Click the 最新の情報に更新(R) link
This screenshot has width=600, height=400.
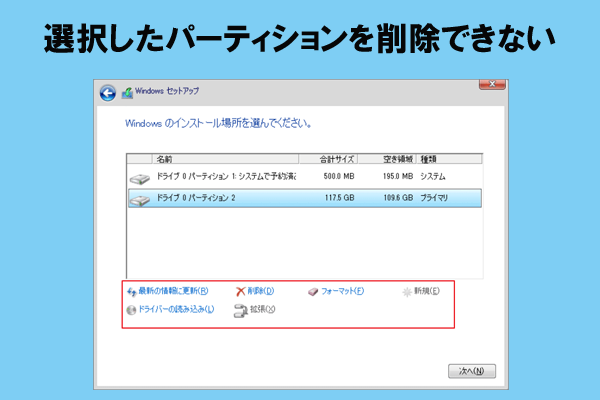[x=173, y=291]
